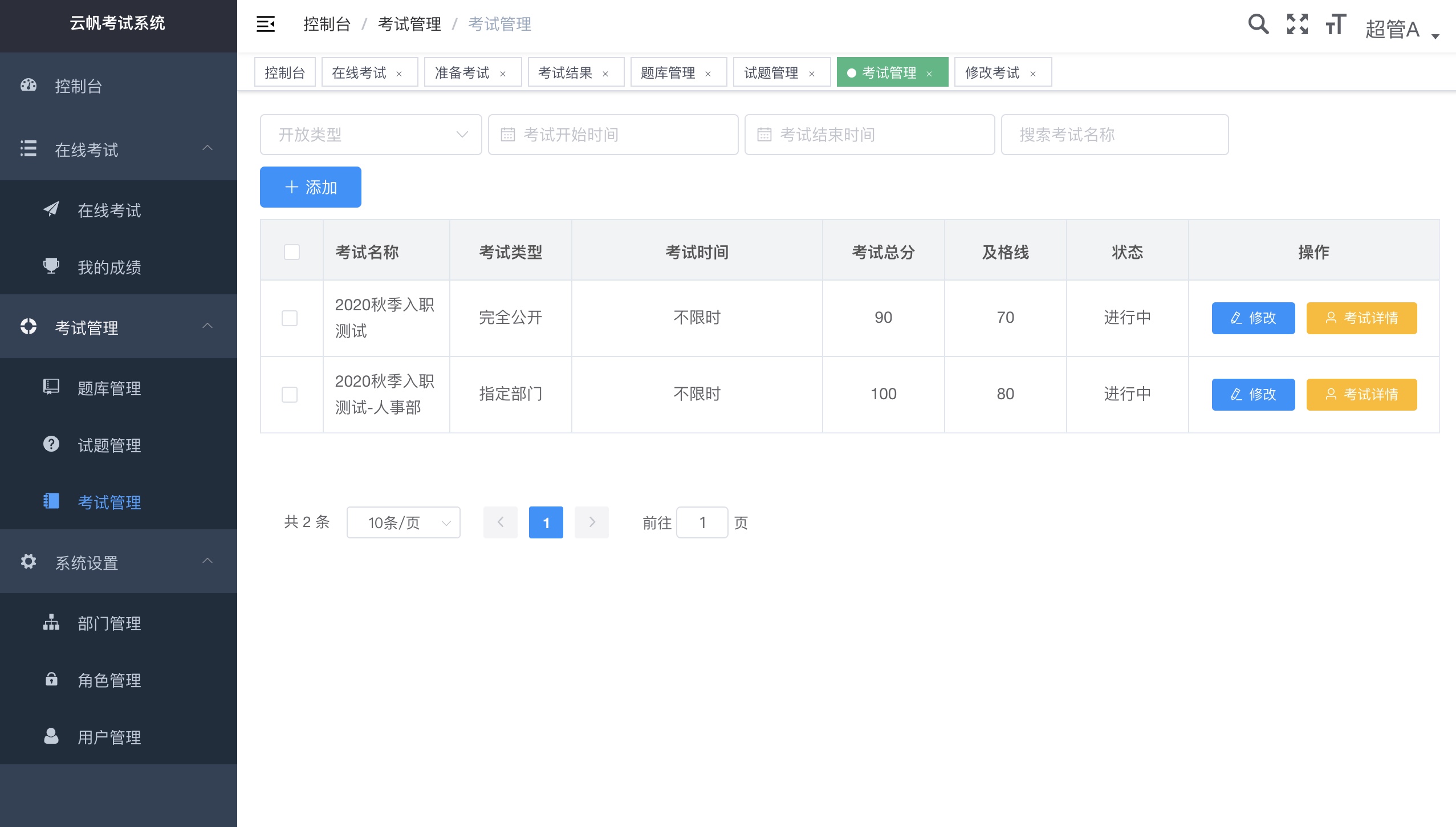Check the select-all checkbox in the table header
Image resolution: width=1456 pixels, height=827 pixels.
291,252
